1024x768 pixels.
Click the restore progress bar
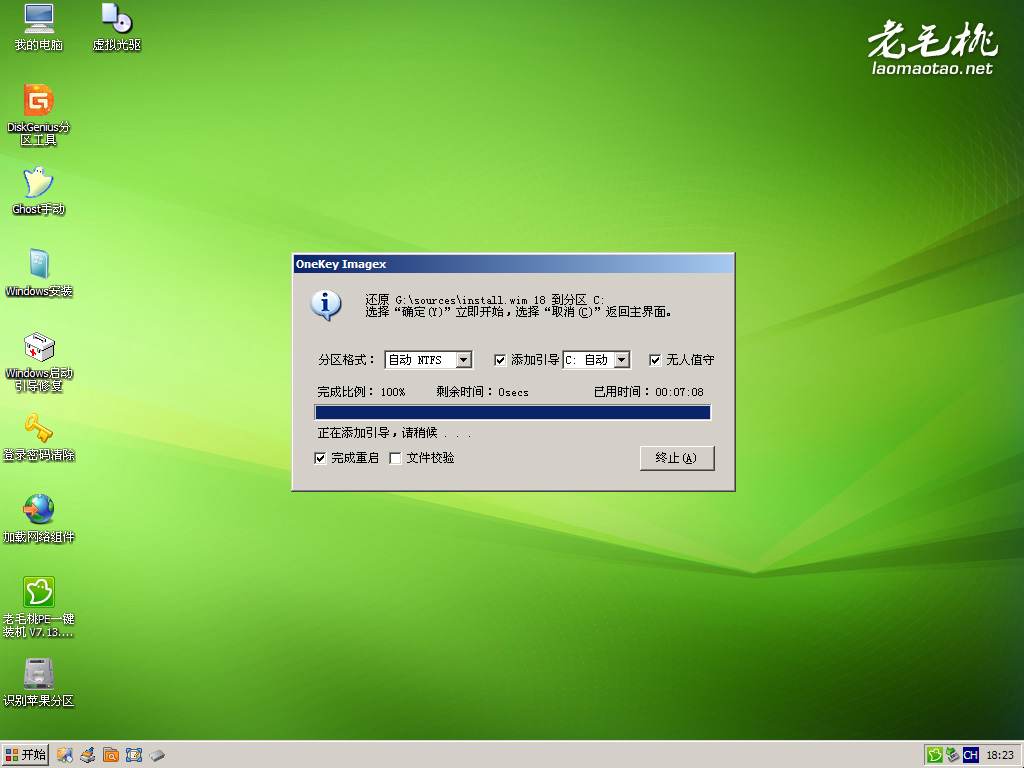click(x=513, y=412)
